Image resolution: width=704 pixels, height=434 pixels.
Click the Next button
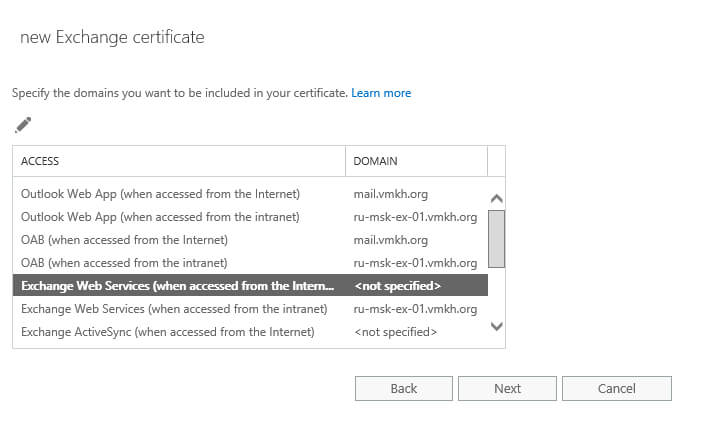click(x=507, y=388)
